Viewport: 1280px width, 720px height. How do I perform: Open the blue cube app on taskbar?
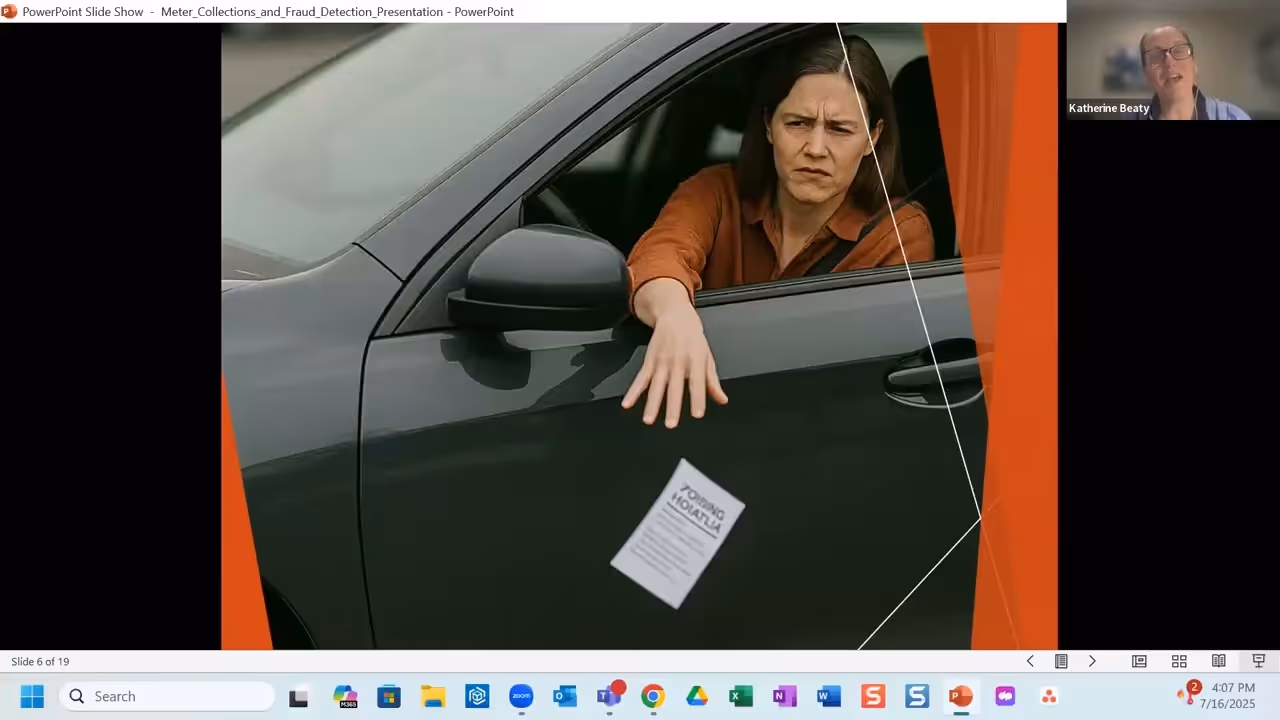pyautogui.click(x=477, y=696)
